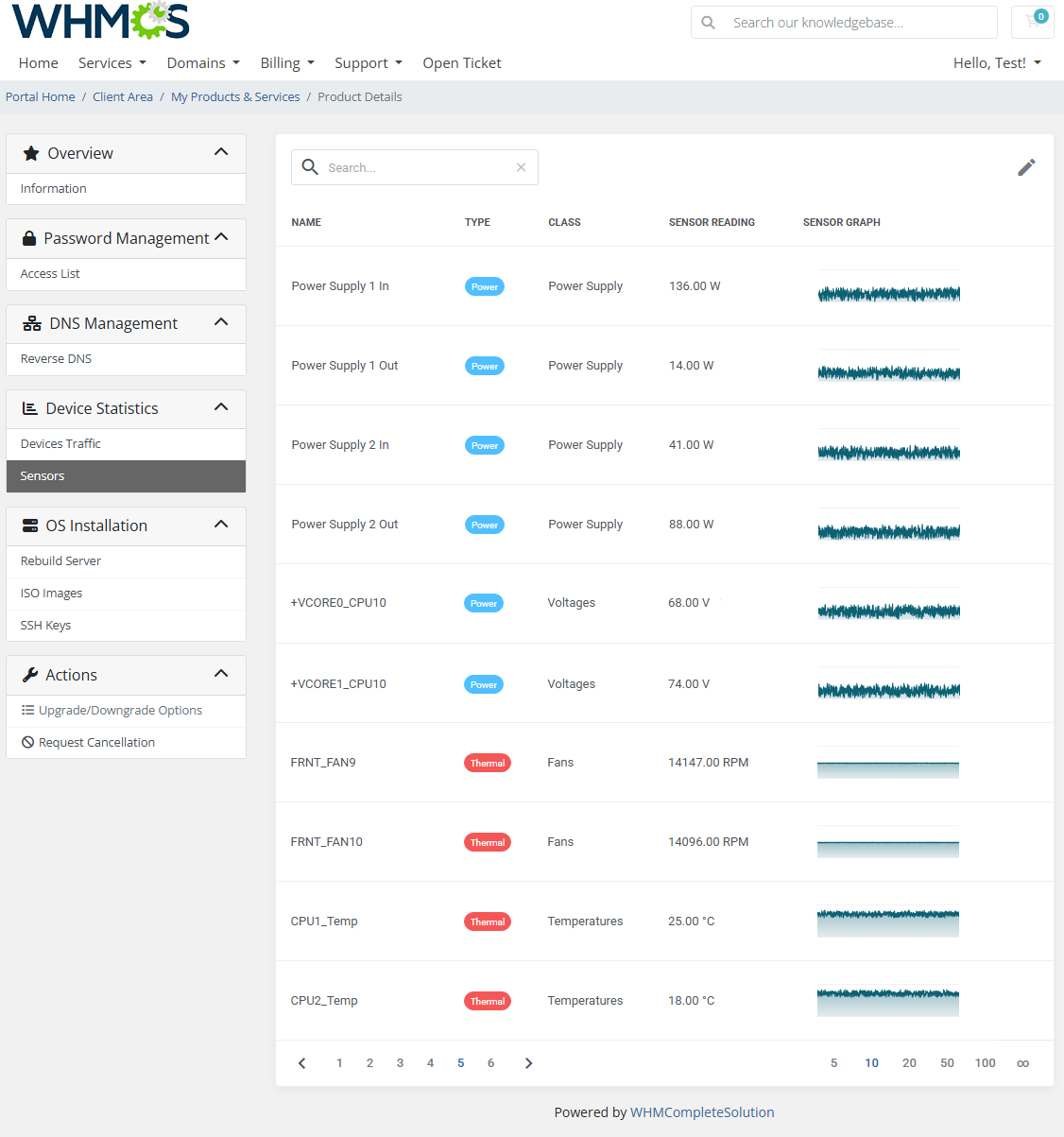Click the Device Statistics chart icon
This screenshot has height=1137, width=1064.
point(30,408)
